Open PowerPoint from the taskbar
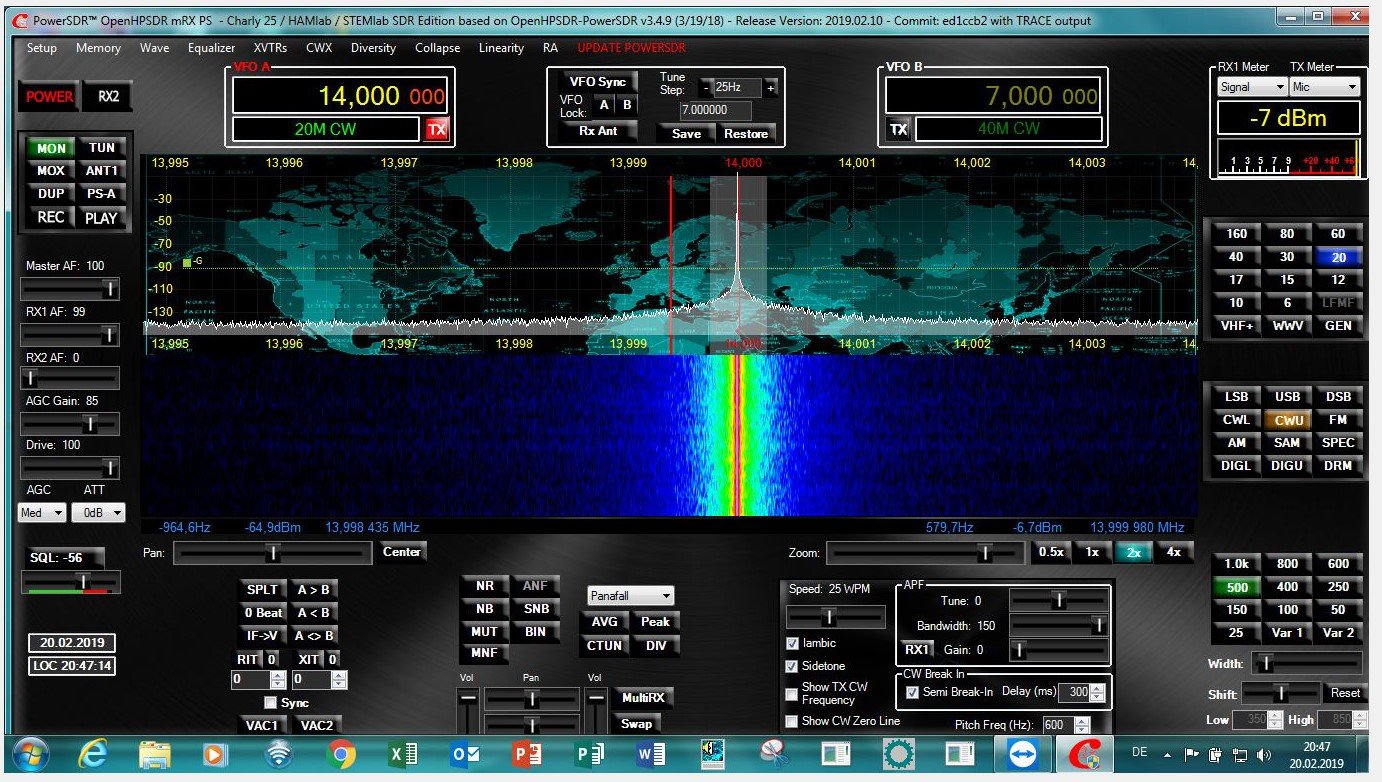Image resolution: width=1382 pixels, height=782 pixels. [x=526, y=755]
